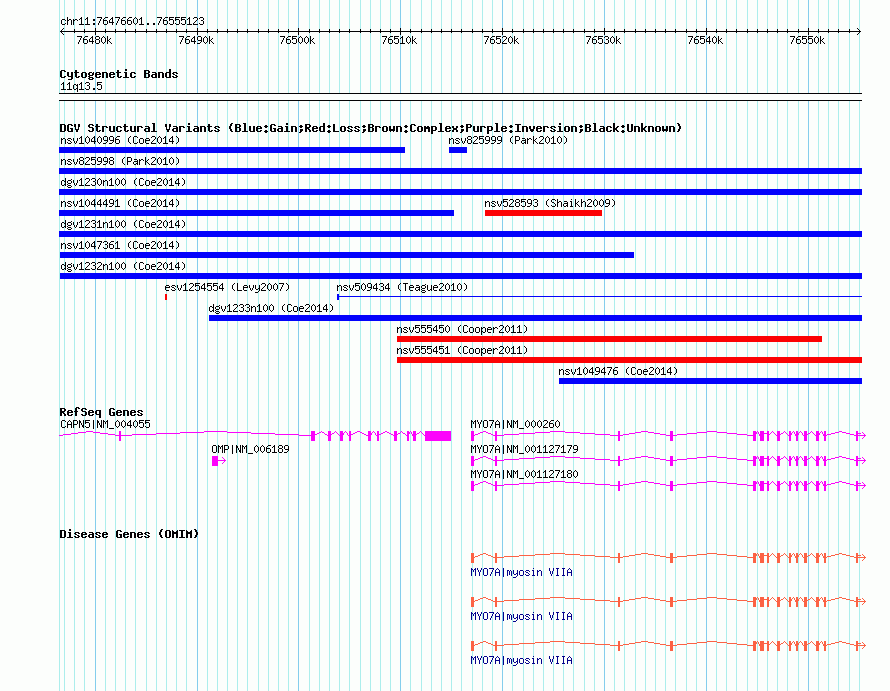
Task: Click the MYO7A NM_001127179 transcript track
Action: [x=668, y=460]
